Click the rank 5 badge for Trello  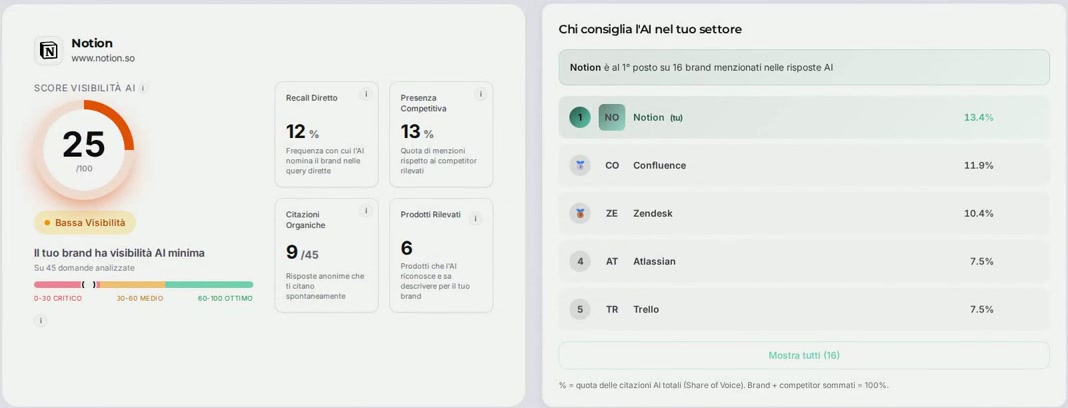580,309
